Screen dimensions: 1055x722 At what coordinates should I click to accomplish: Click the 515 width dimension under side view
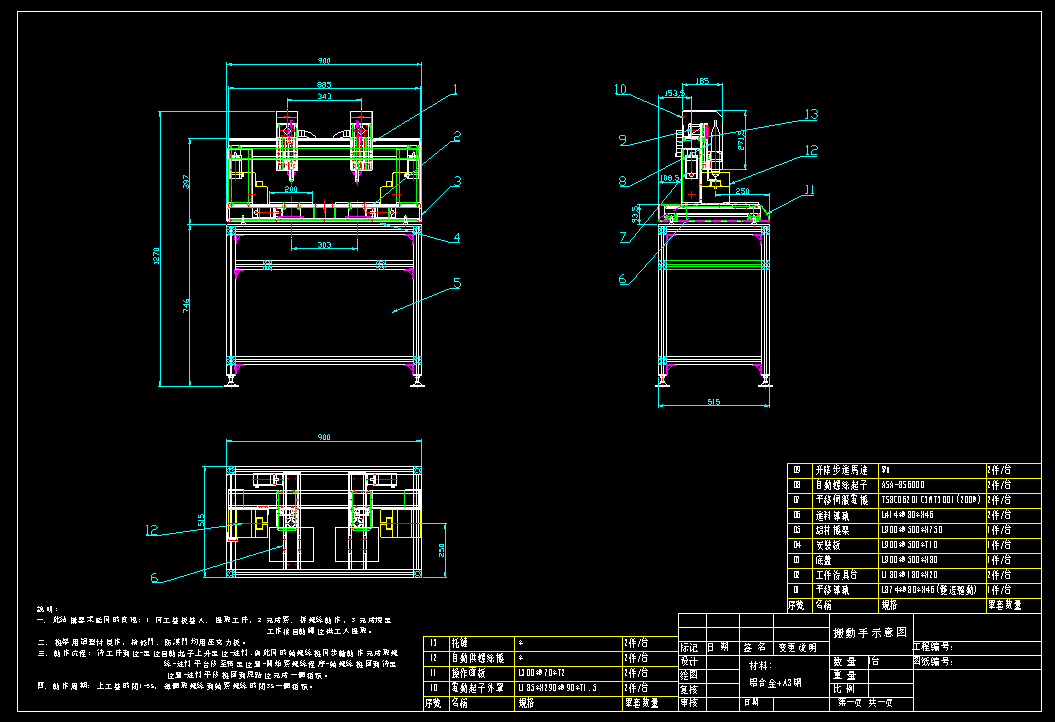(x=714, y=402)
